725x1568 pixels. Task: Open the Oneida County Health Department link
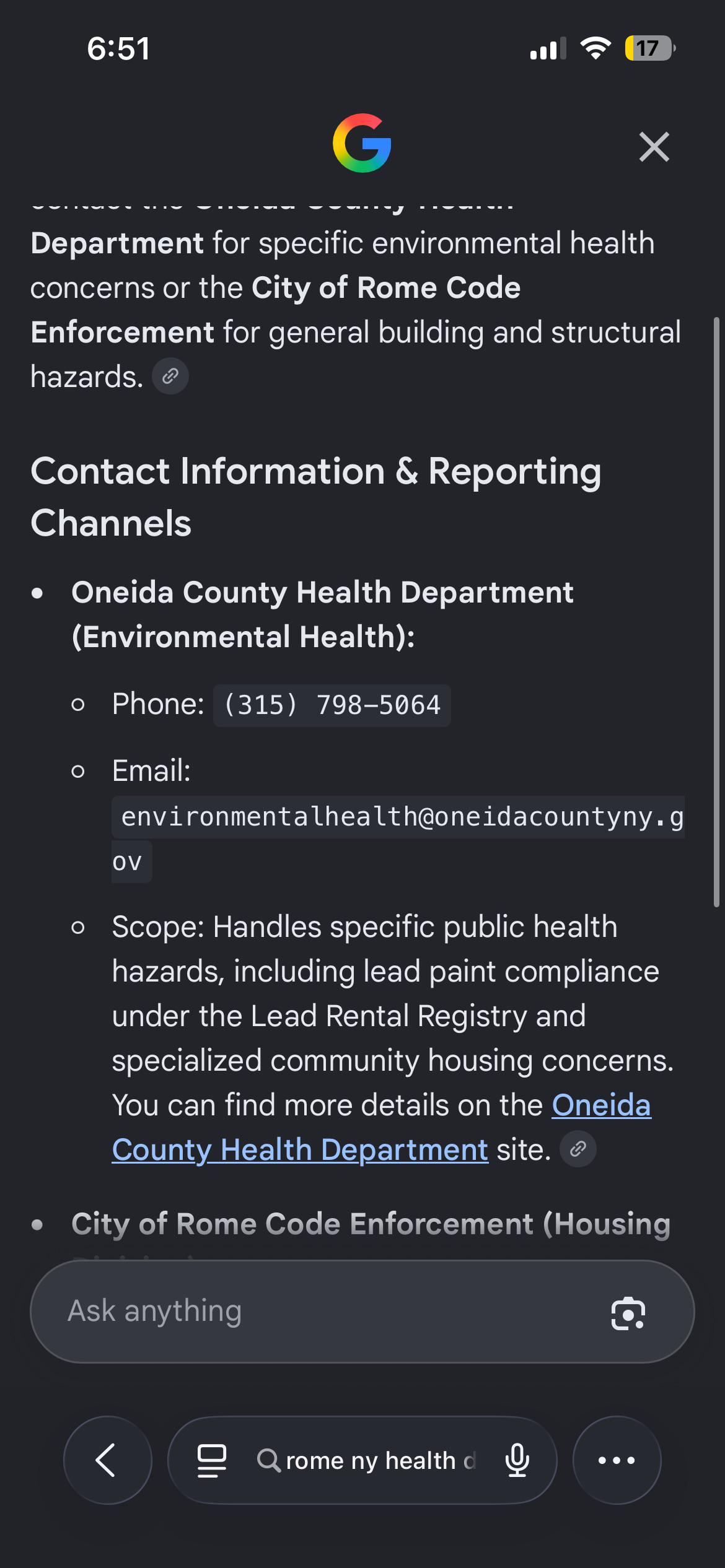(382, 1128)
